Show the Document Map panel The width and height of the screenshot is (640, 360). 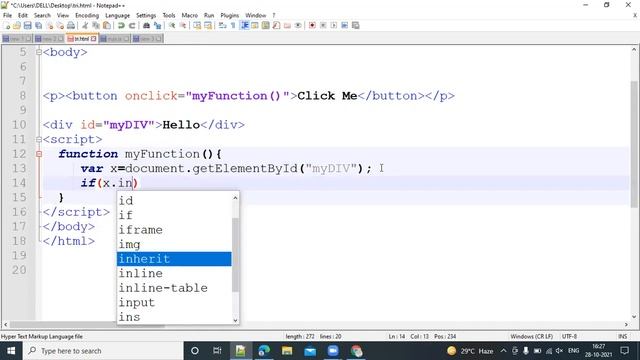pos(266,25)
